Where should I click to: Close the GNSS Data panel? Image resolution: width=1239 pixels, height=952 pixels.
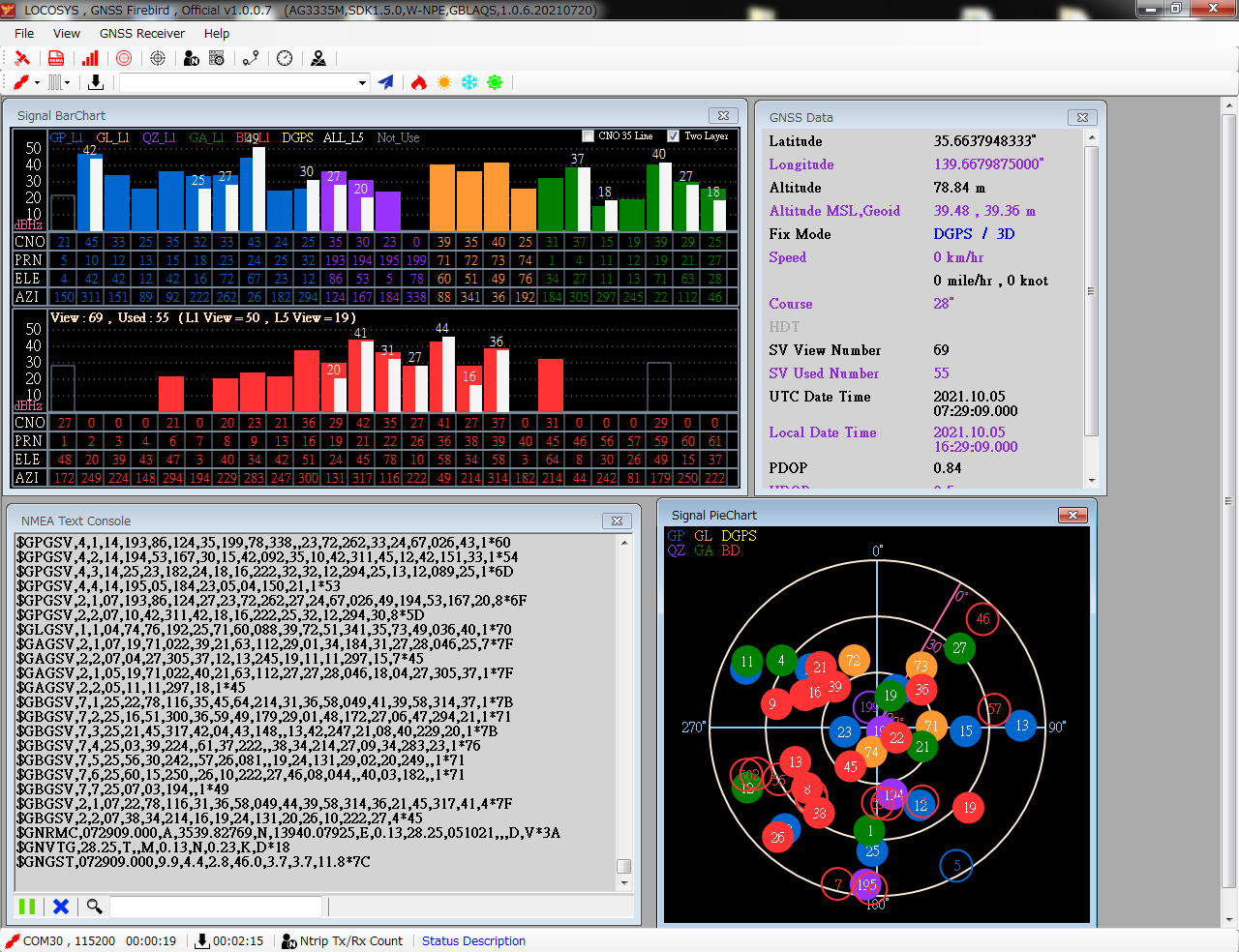(1082, 117)
